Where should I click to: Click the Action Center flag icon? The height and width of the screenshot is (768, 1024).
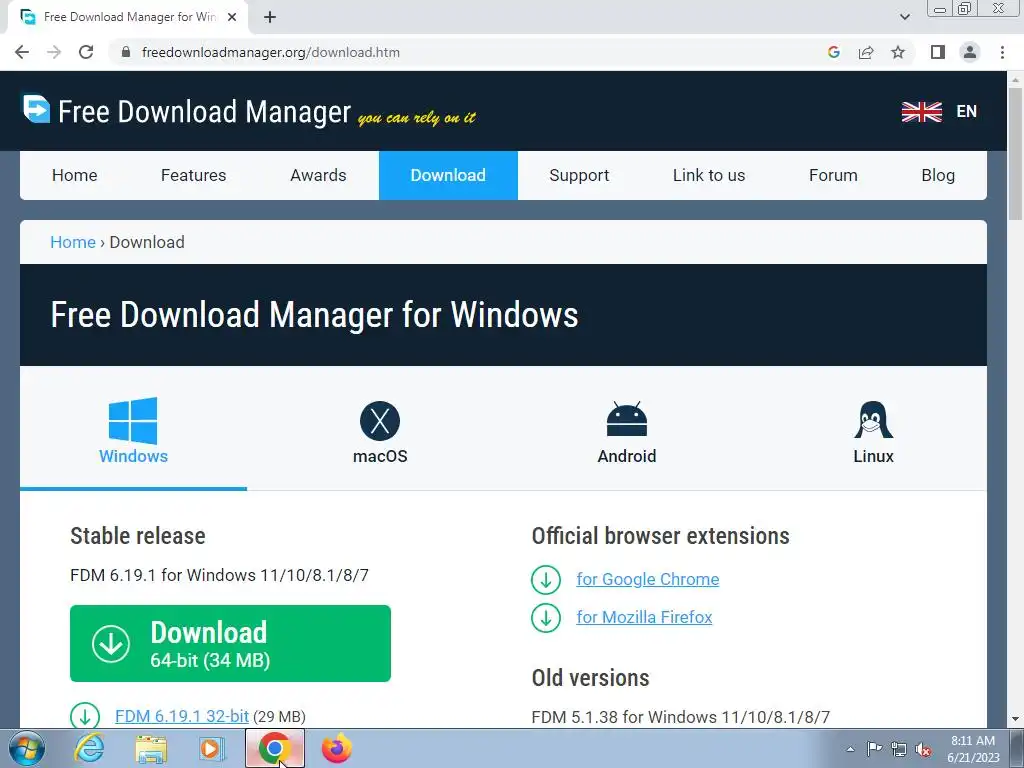(874, 748)
